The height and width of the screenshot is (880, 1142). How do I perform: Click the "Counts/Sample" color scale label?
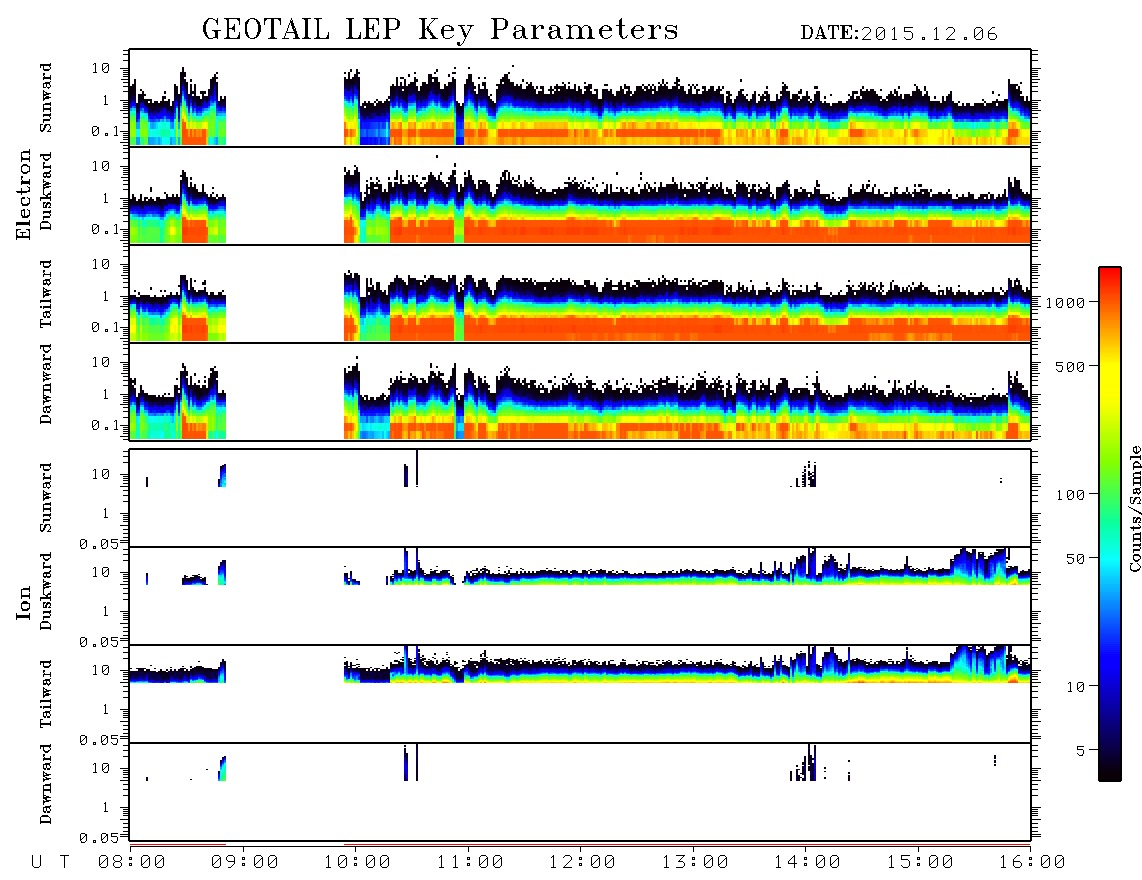[x=1134, y=508]
